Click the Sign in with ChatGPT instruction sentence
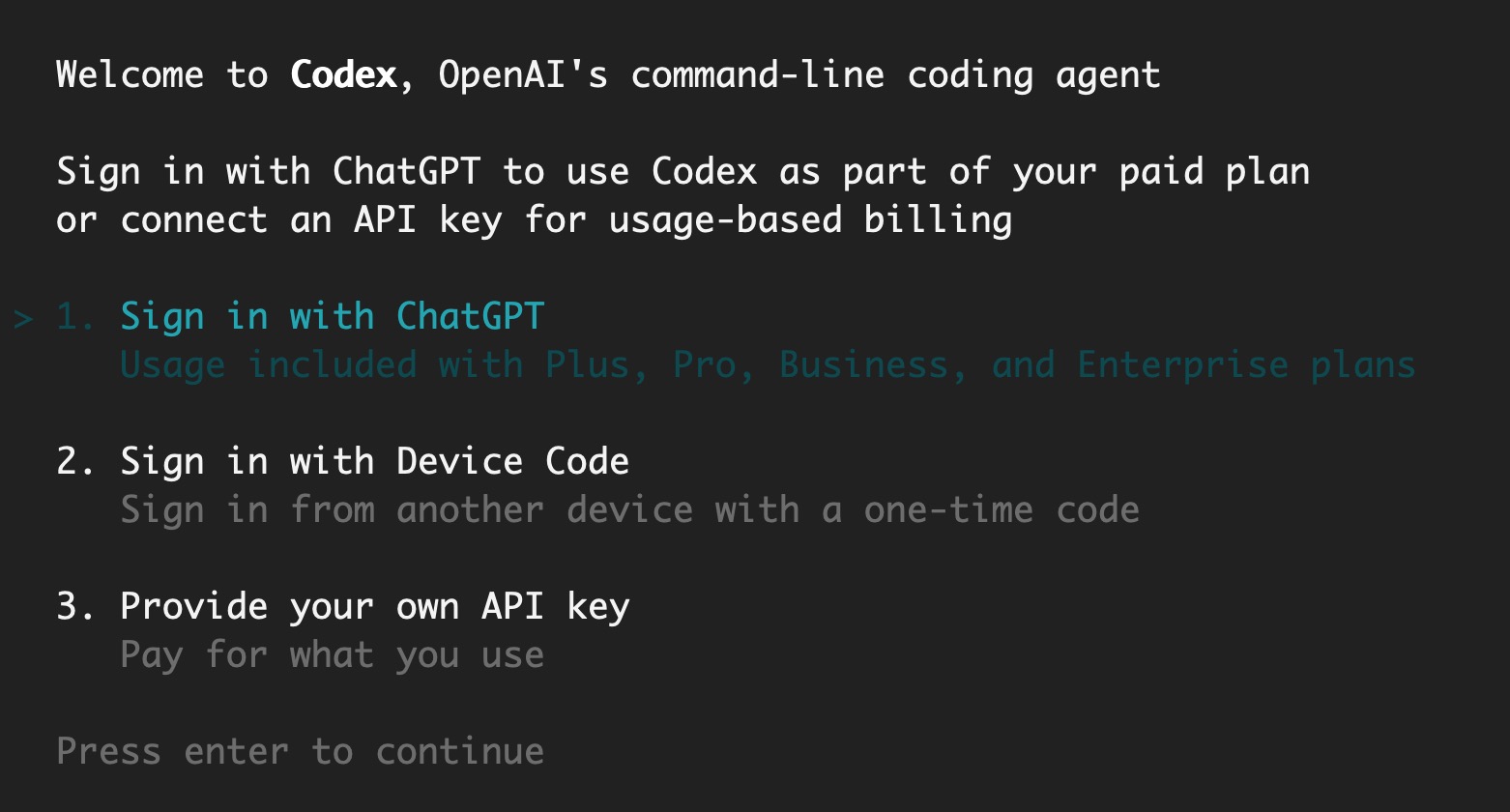 coord(683,172)
